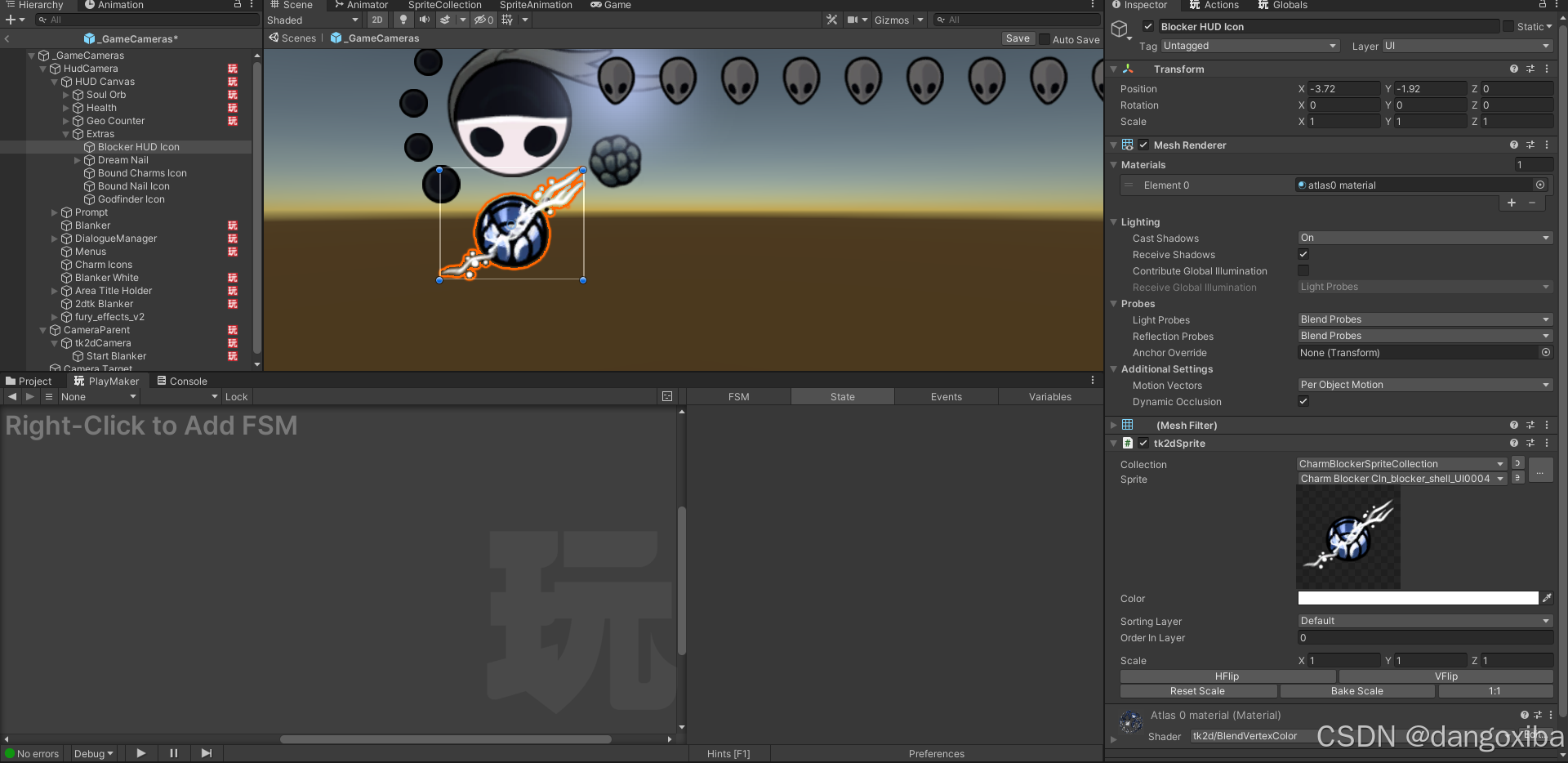The width and height of the screenshot is (1568, 763).
Task: Collapse the Extras tree item
Action: 66,134
